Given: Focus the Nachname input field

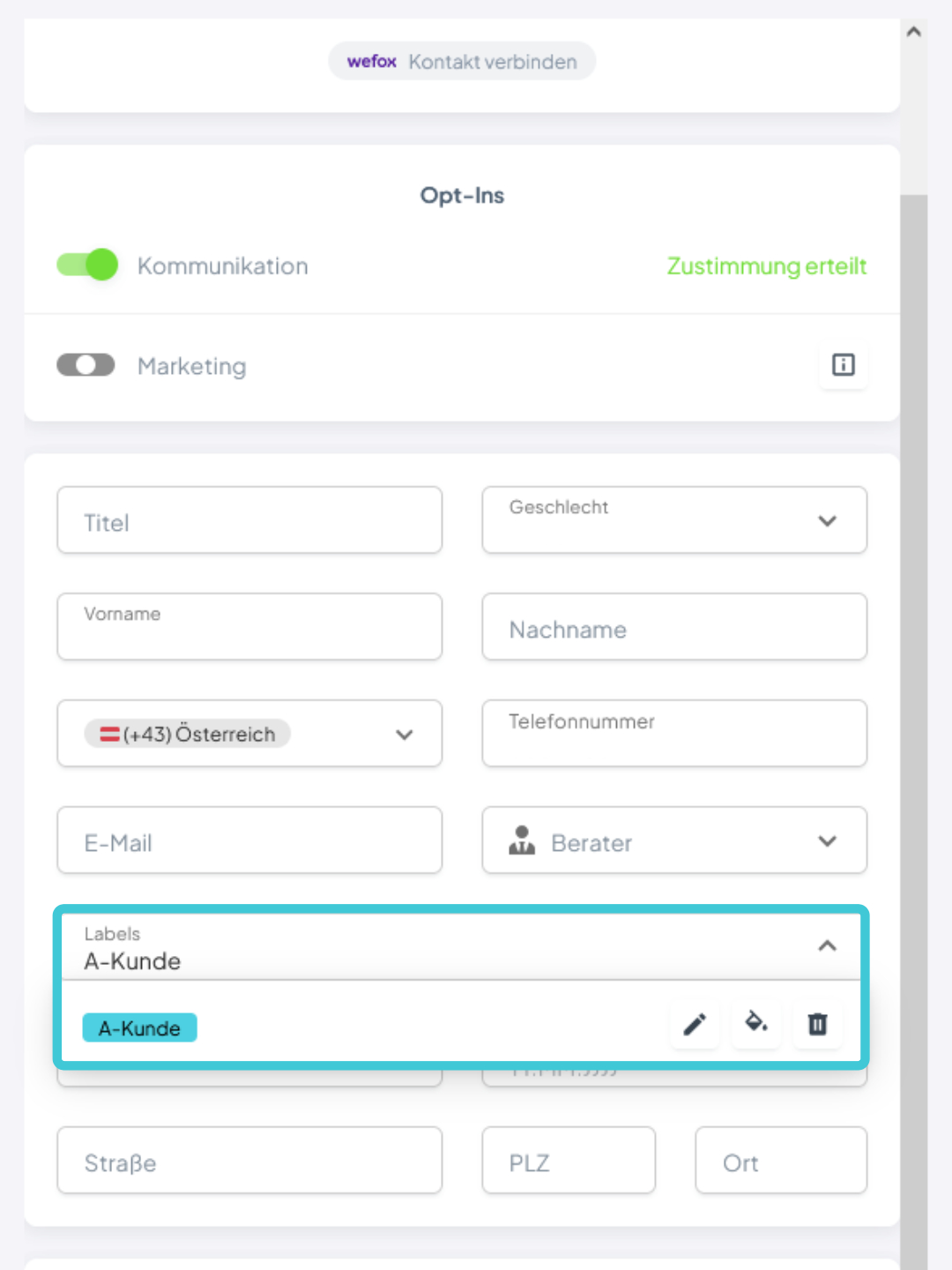Looking at the screenshot, I should [674, 627].
